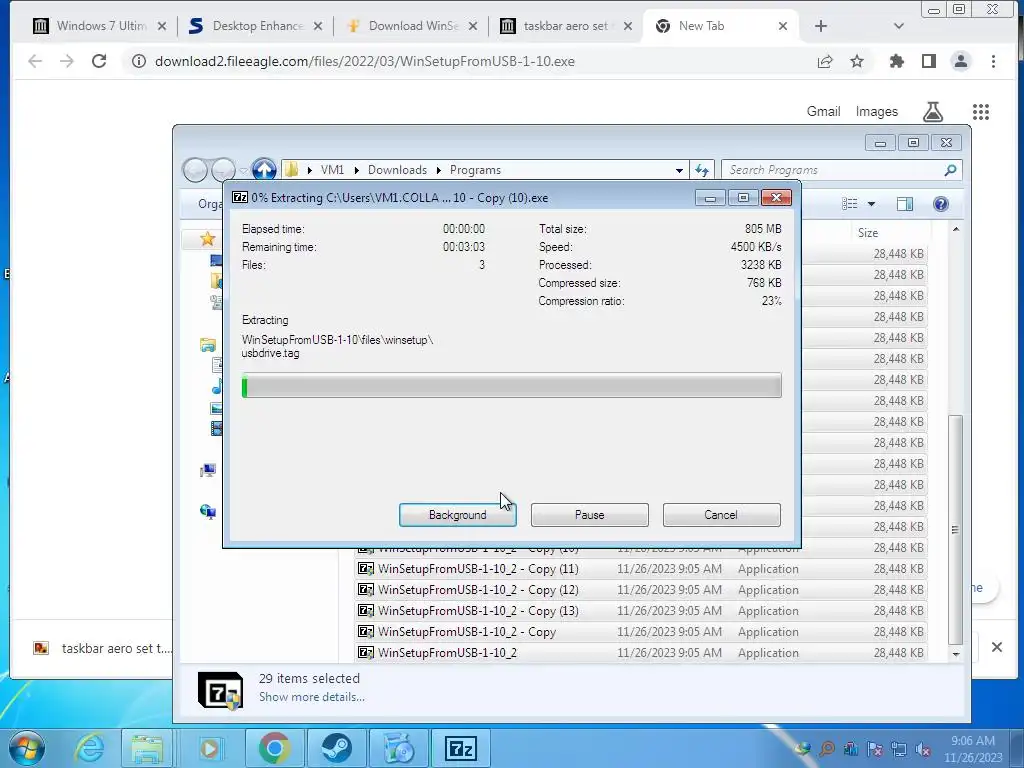Open Search Labs flask icon
1024x768 pixels.
[x=933, y=112]
